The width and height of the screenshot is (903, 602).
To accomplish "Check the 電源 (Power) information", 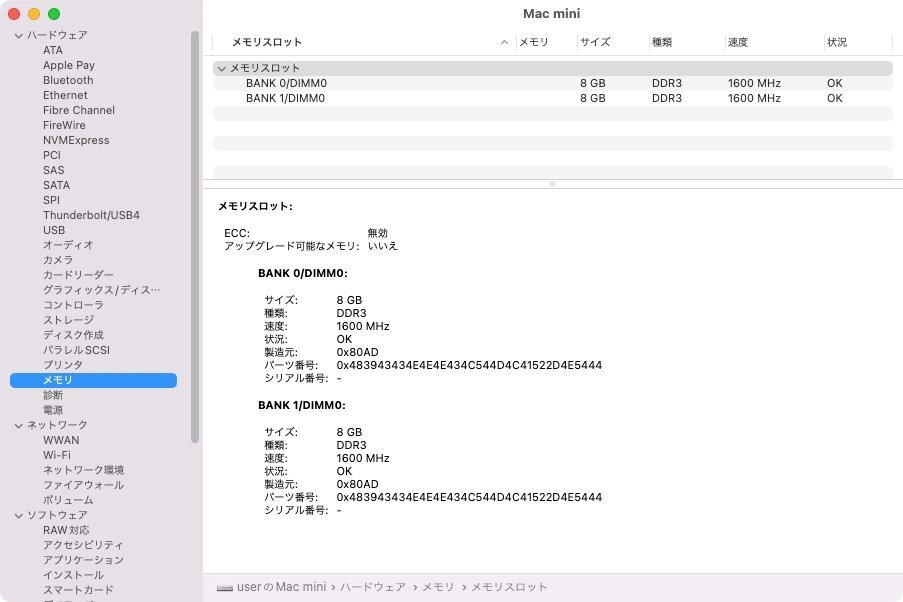I will click(x=54, y=410).
